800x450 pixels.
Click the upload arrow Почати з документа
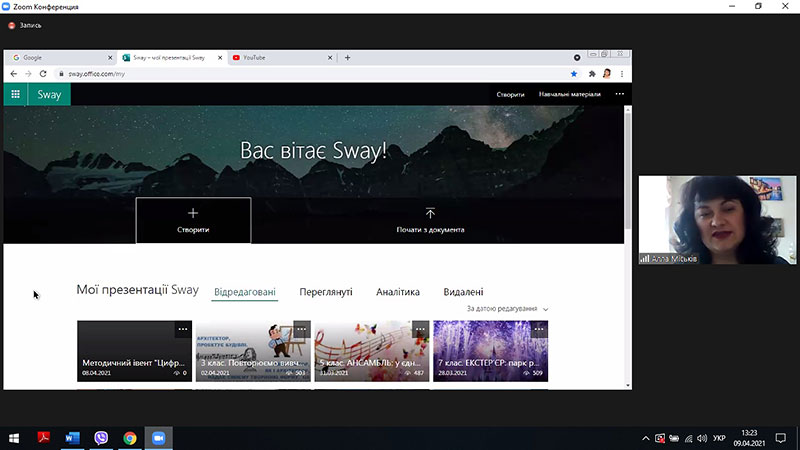[430, 220]
